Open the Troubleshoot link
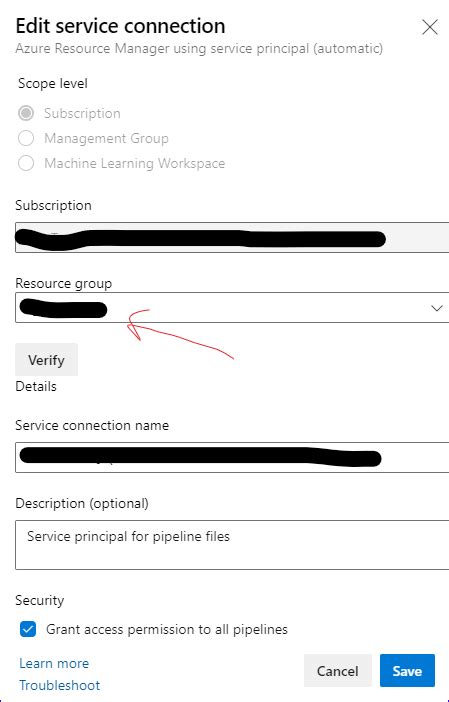The width and height of the screenshot is (449, 702). click(60, 685)
